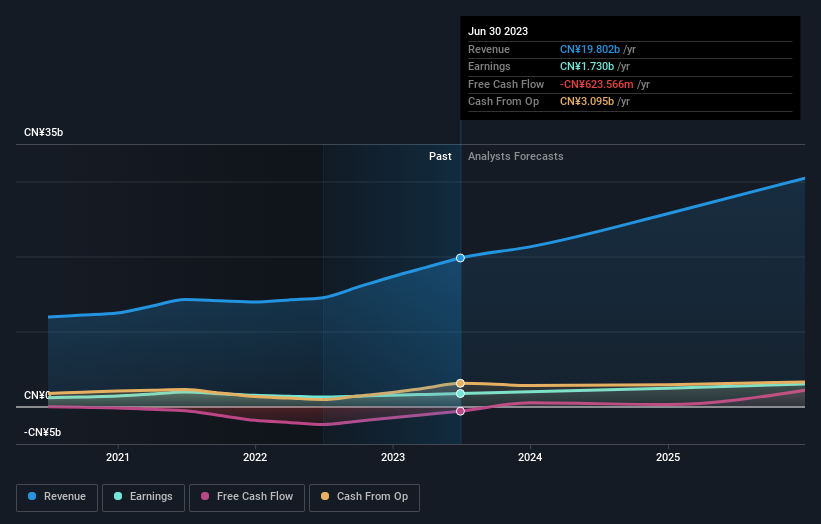This screenshot has width=821, height=524.
Task: Click the orange Cash From Op data point
Action: 460,383
